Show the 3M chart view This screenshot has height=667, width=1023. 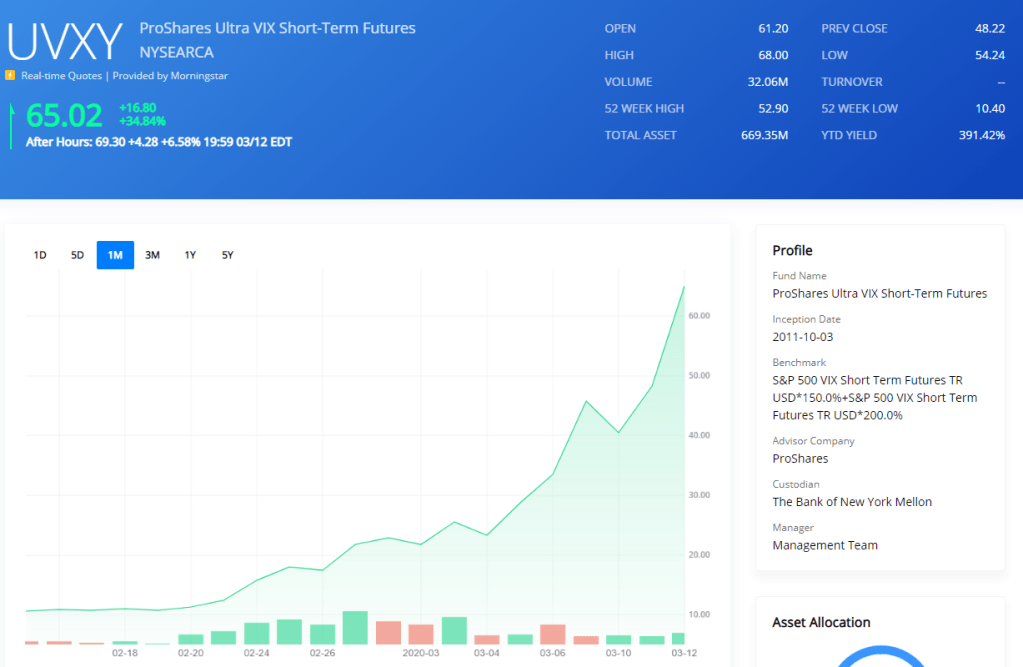click(x=152, y=255)
